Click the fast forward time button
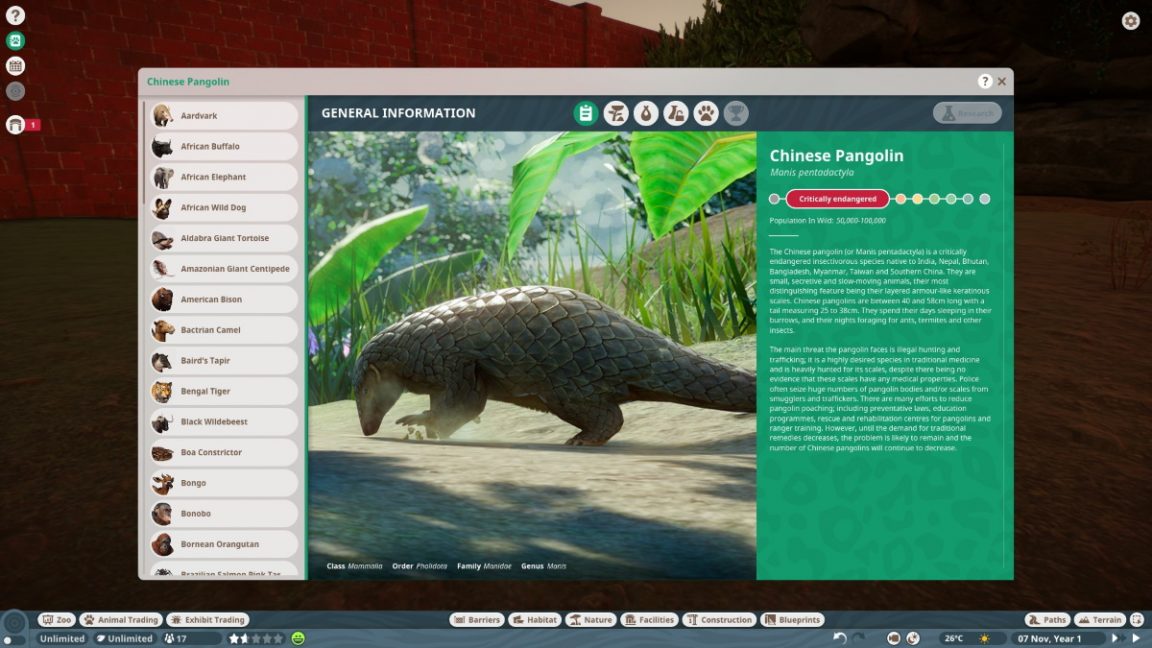1152x648 pixels. [1116, 638]
